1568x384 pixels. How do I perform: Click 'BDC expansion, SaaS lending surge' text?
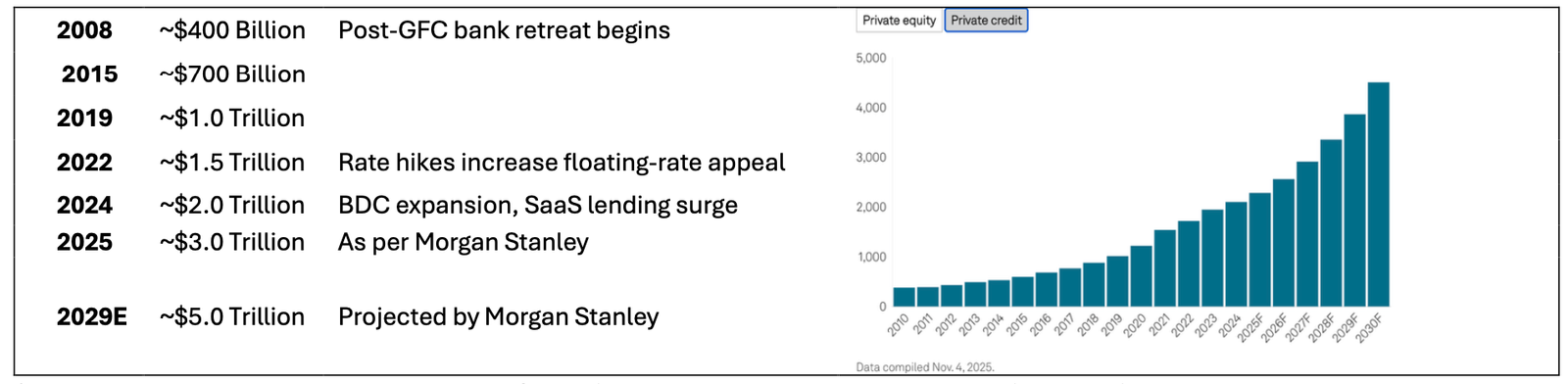click(538, 206)
